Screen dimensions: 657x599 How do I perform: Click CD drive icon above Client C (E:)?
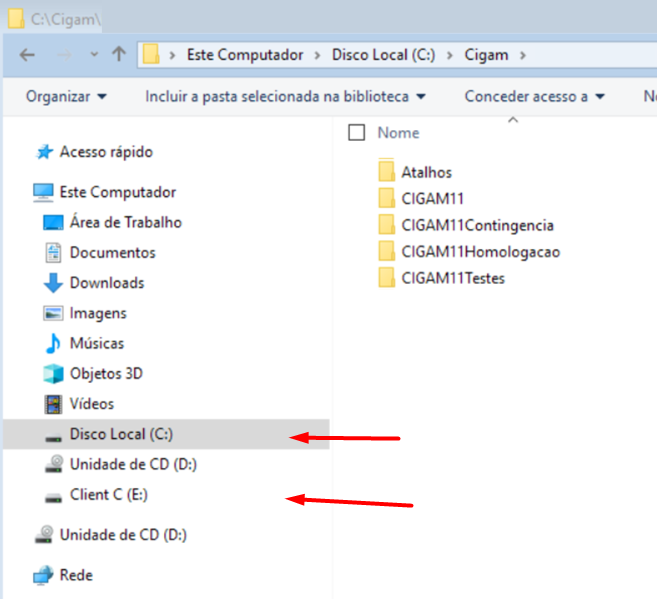[54, 464]
